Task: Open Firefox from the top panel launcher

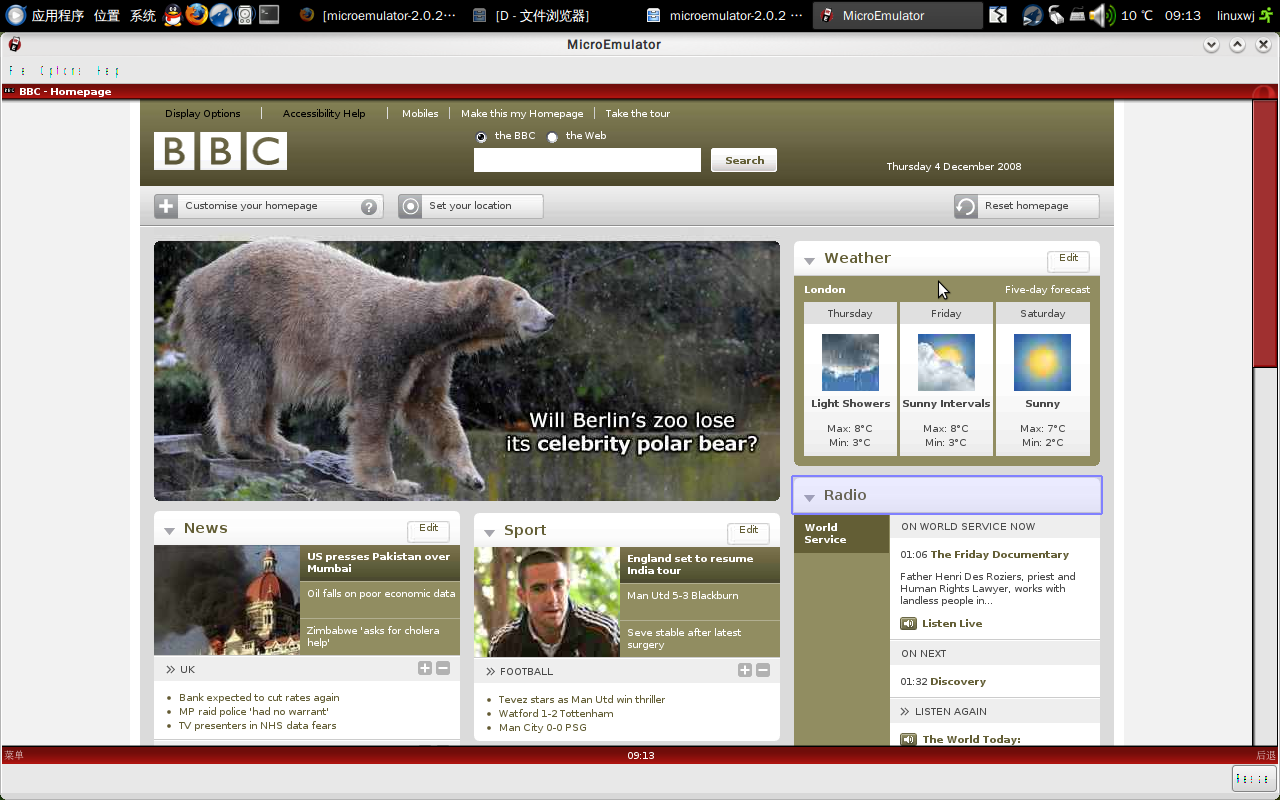Action: click(197, 15)
